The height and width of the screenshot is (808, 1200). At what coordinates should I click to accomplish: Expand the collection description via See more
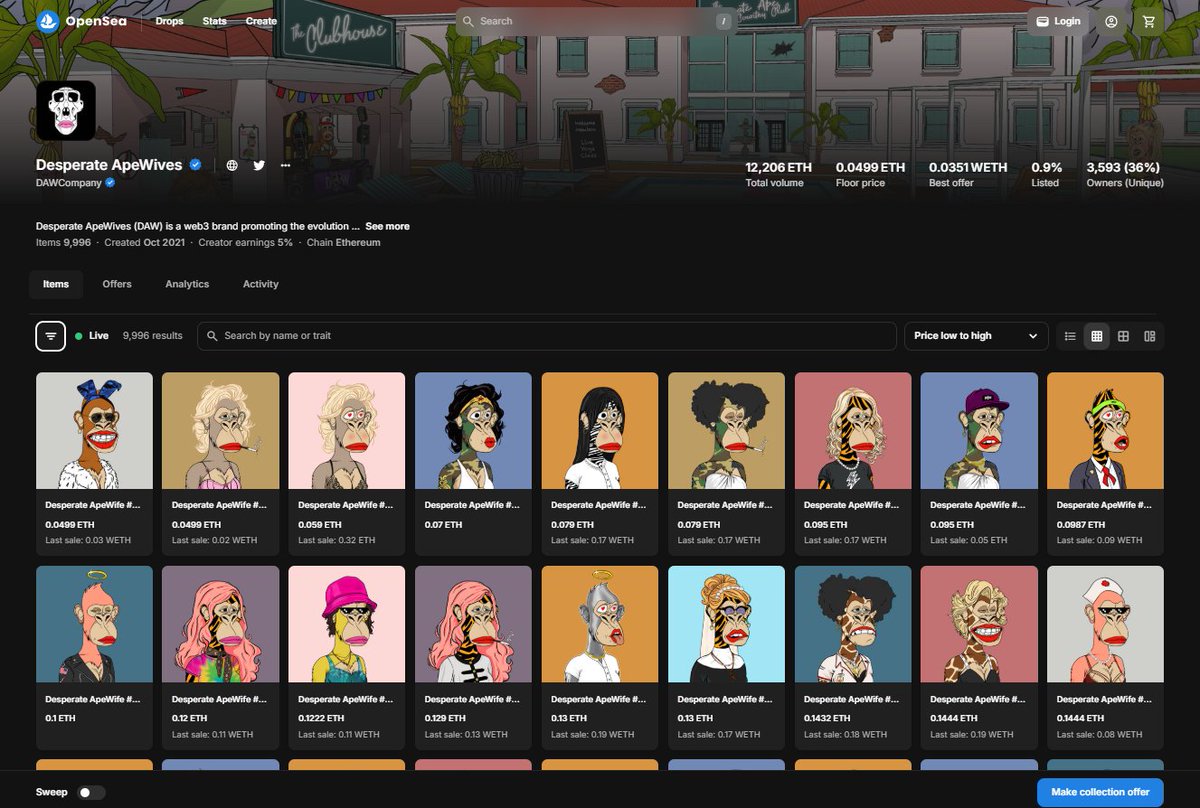click(x=387, y=226)
